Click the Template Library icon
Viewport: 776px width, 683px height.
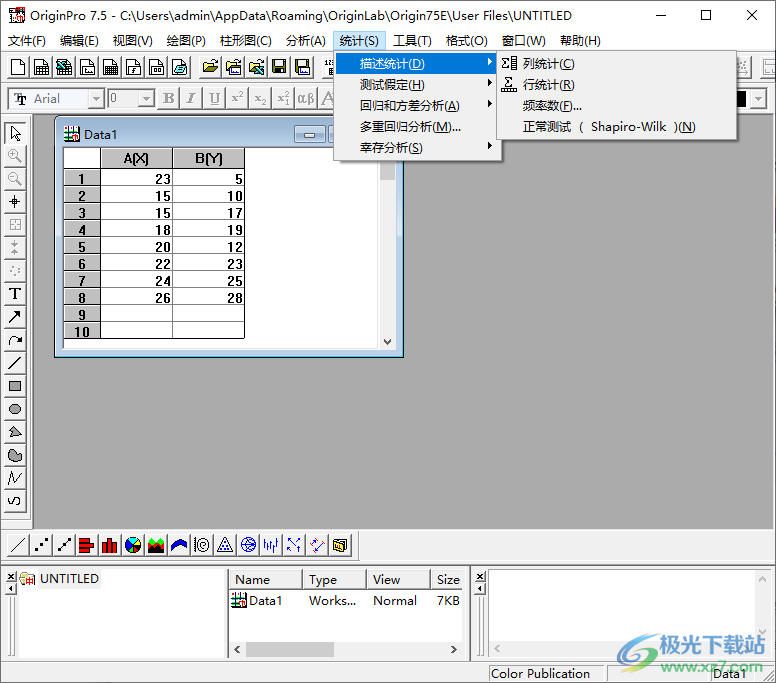coord(340,545)
